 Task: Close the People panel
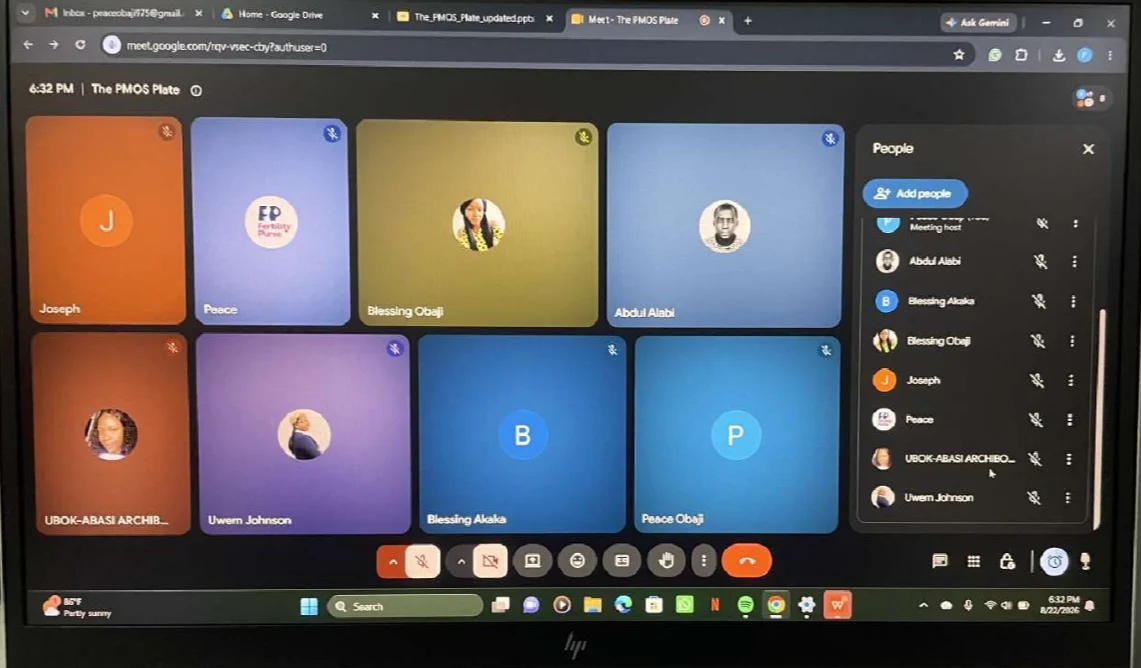click(x=1088, y=149)
